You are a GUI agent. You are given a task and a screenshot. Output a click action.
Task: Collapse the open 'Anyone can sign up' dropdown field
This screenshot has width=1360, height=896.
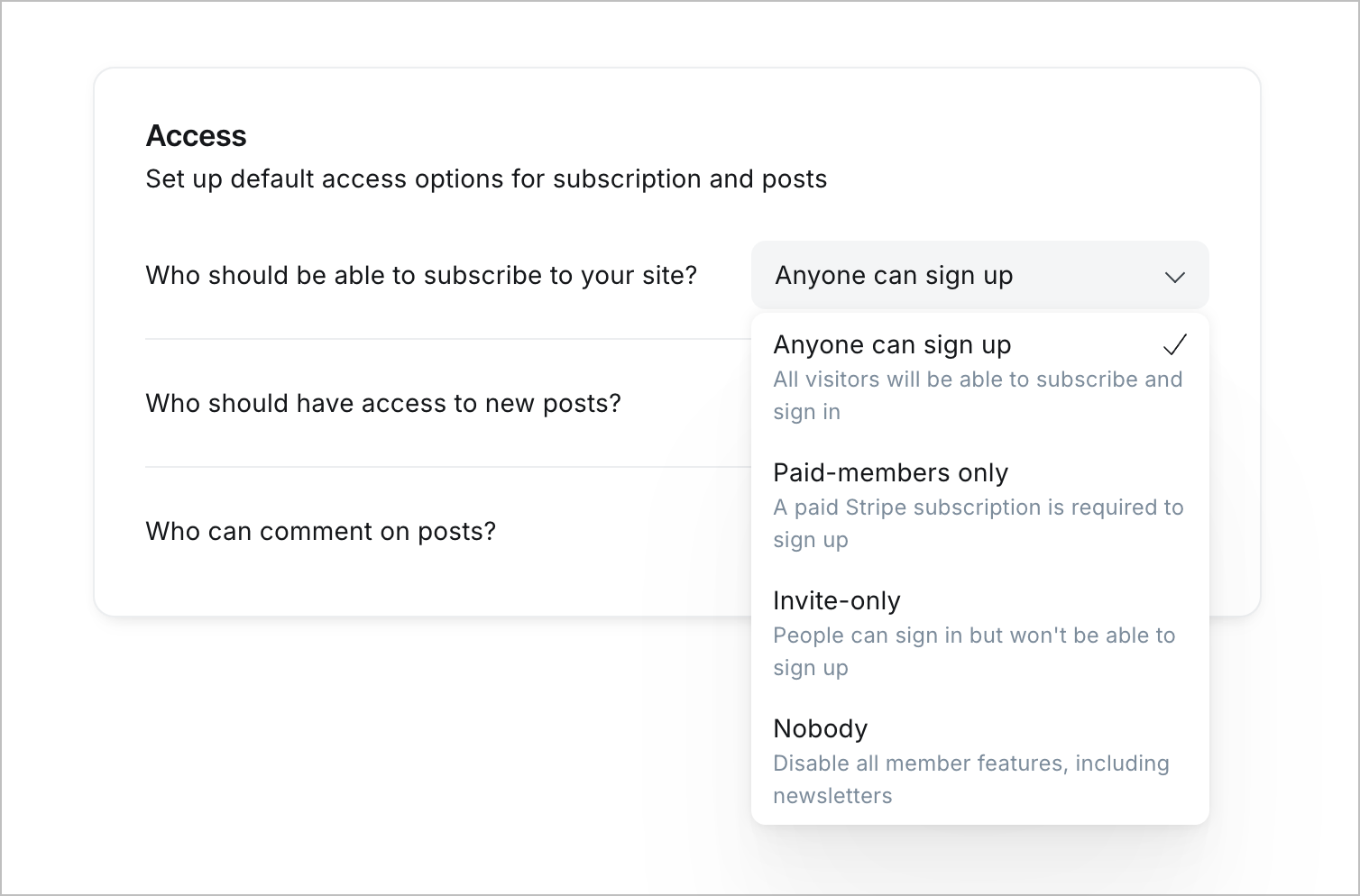point(979,276)
